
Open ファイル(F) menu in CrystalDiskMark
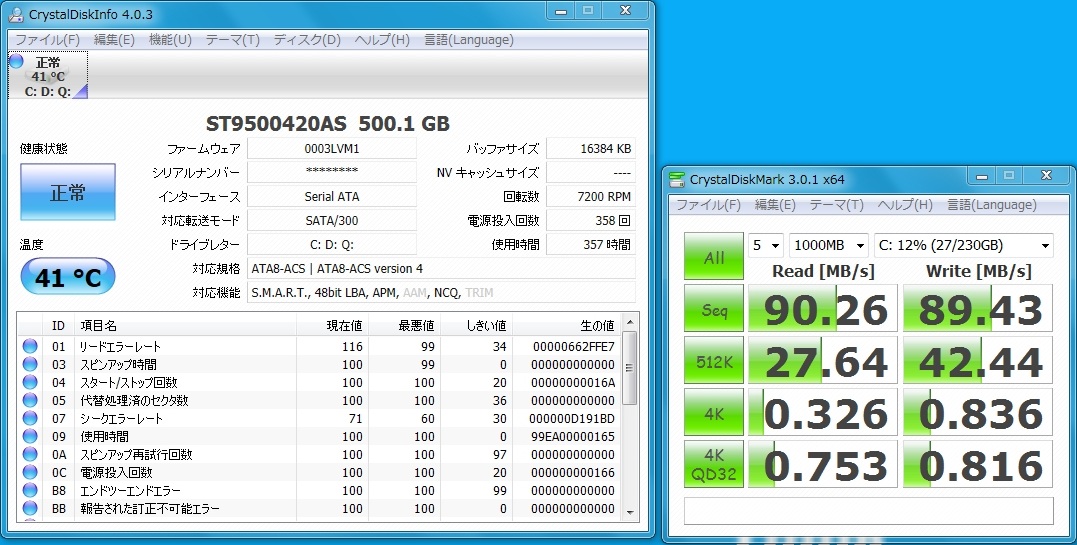(x=708, y=205)
